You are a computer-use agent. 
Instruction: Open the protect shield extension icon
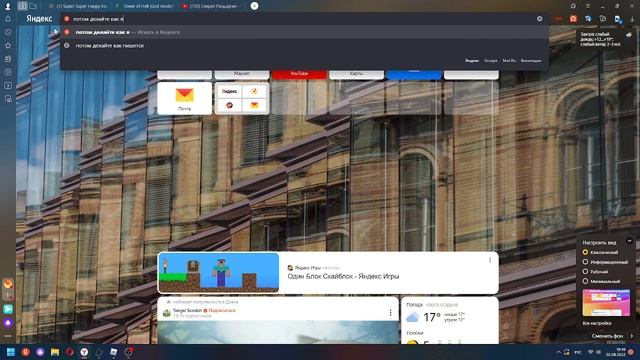click(x=603, y=19)
